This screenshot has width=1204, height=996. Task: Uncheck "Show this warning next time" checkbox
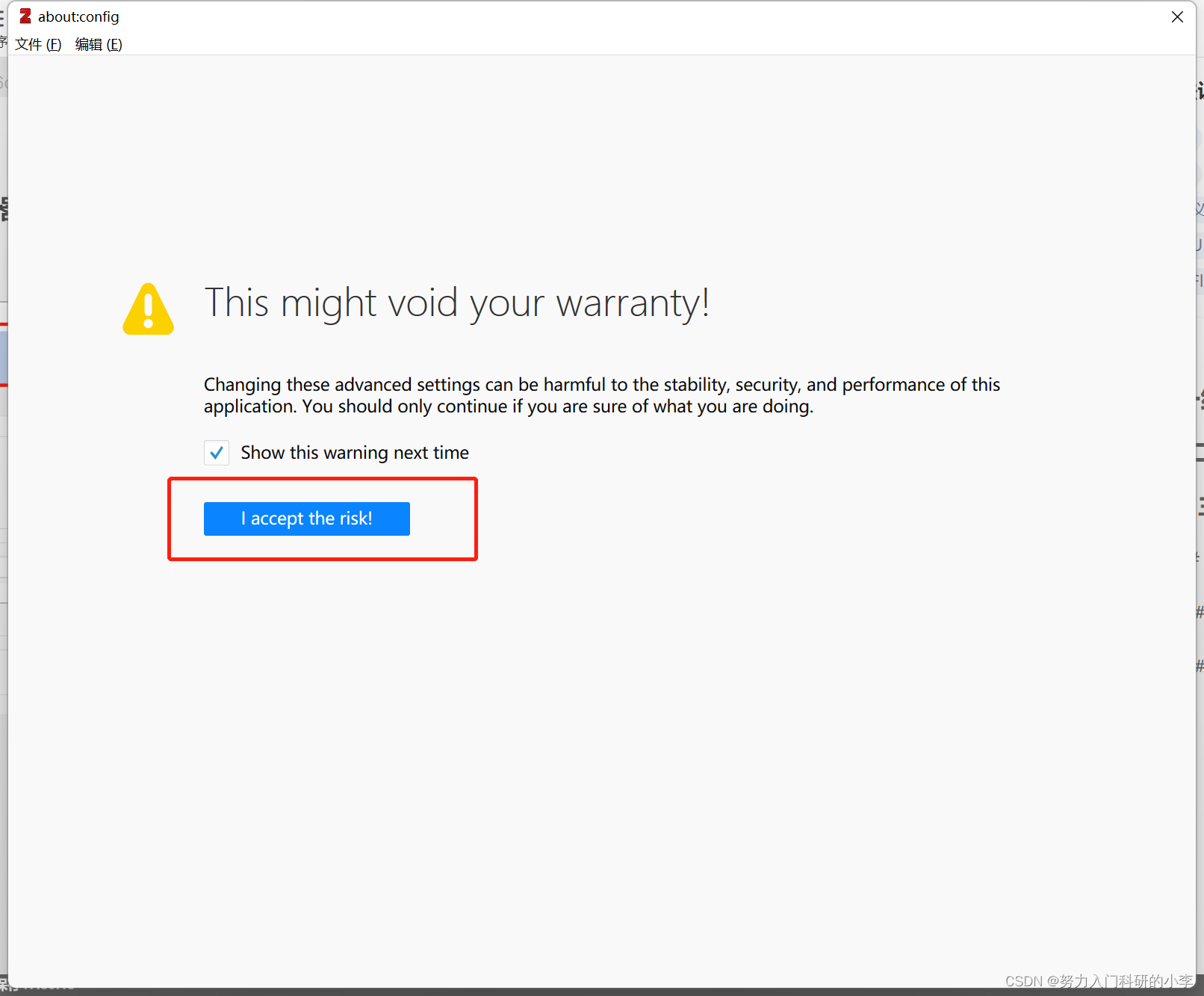pos(217,453)
